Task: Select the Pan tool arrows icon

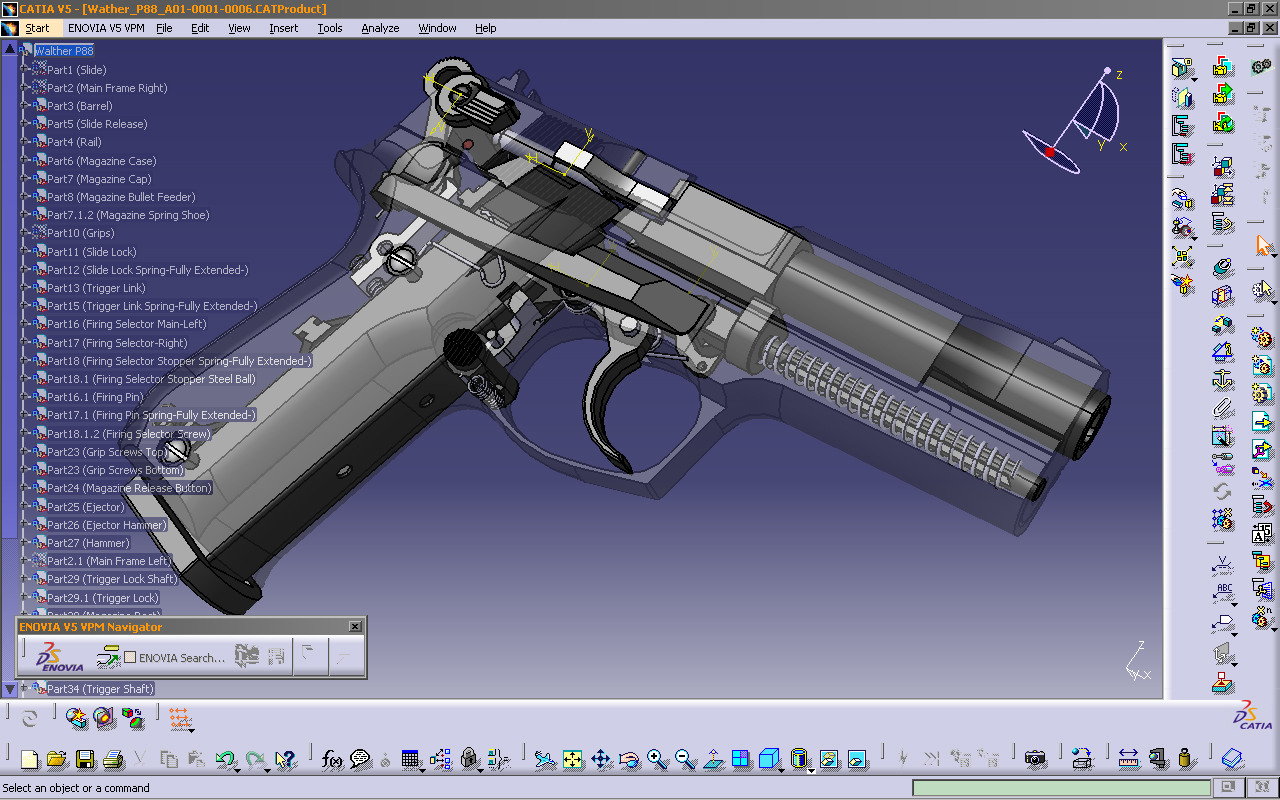Action: click(x=601, y=760)
